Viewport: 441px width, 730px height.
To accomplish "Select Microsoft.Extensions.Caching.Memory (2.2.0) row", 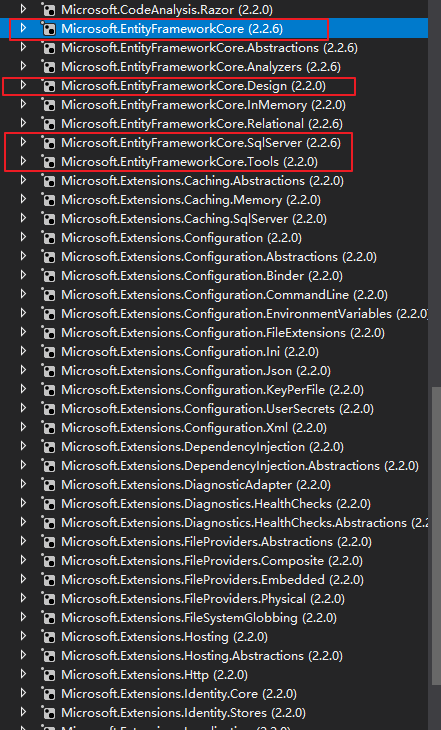I will pyautogui.click(x=214, y=200).
